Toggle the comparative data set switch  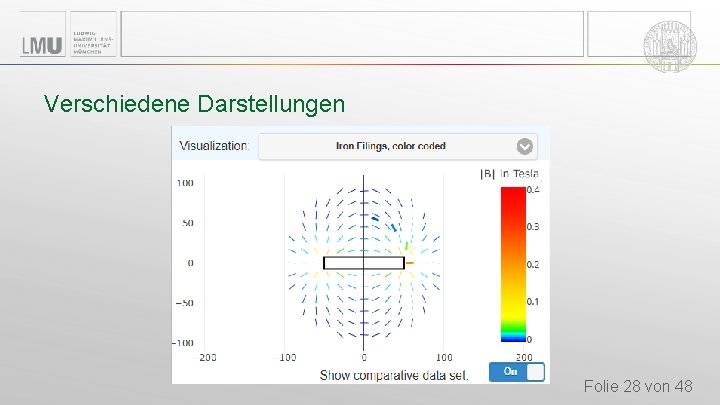point(517,371)
